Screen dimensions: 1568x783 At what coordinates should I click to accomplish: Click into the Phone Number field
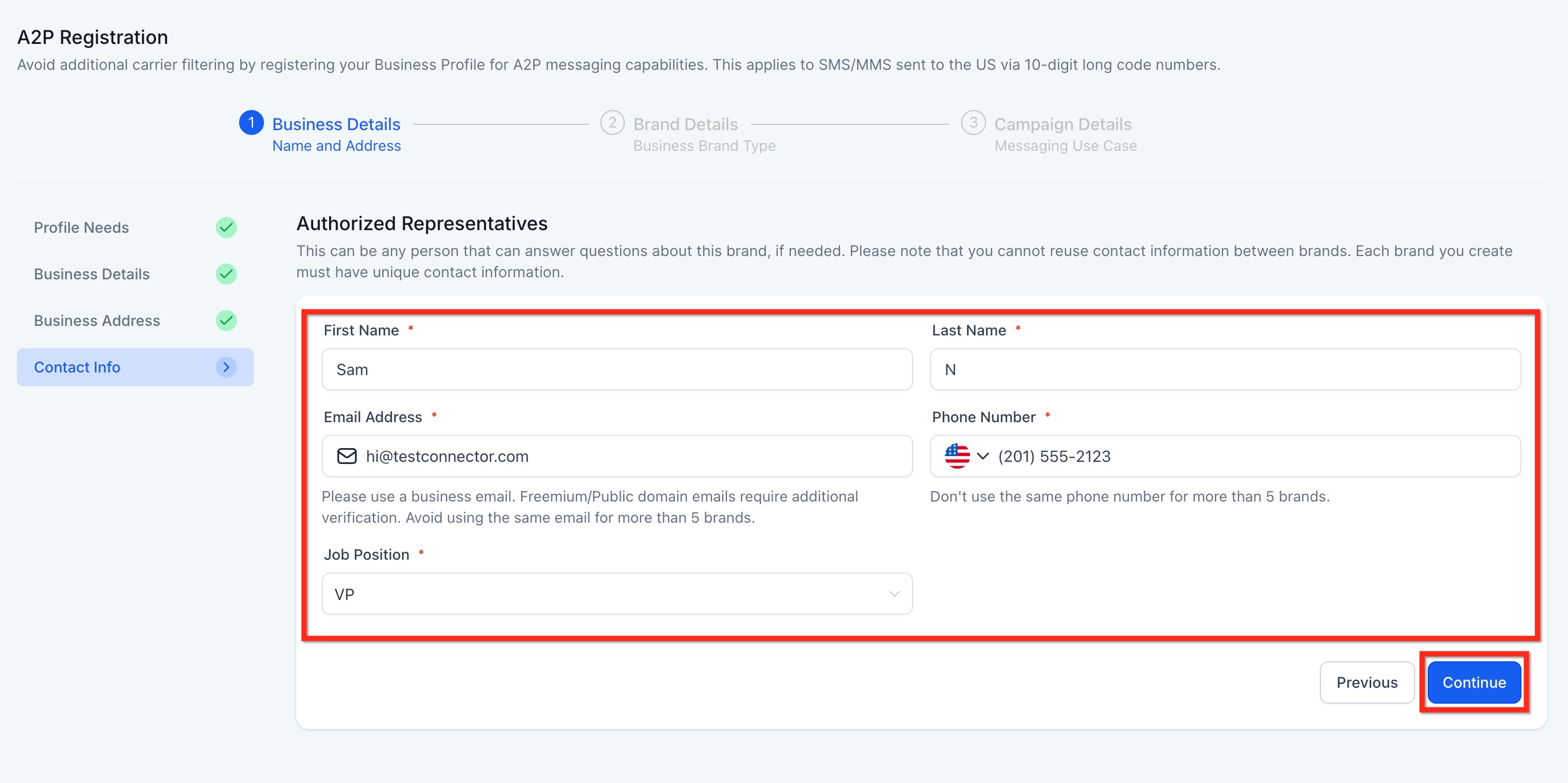tap(1254, 456)
